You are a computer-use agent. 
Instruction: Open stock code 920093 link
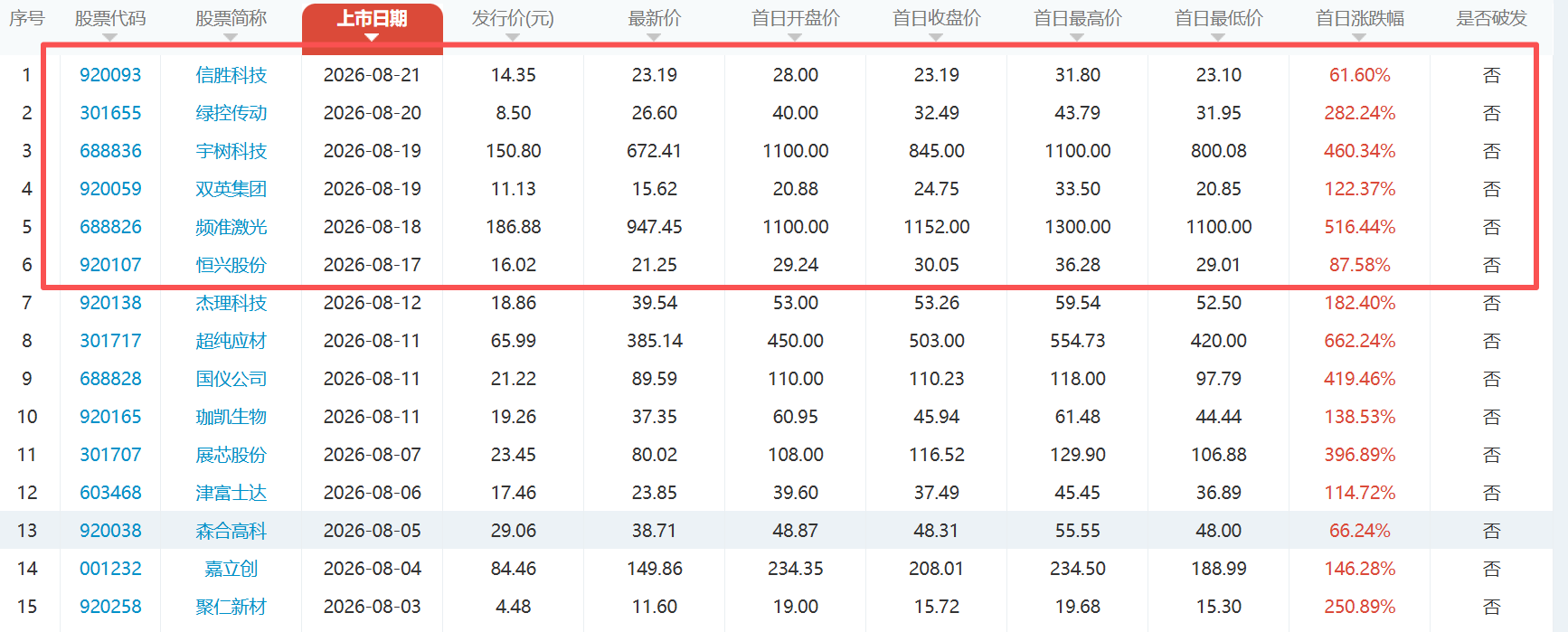[x=110, y=75]
